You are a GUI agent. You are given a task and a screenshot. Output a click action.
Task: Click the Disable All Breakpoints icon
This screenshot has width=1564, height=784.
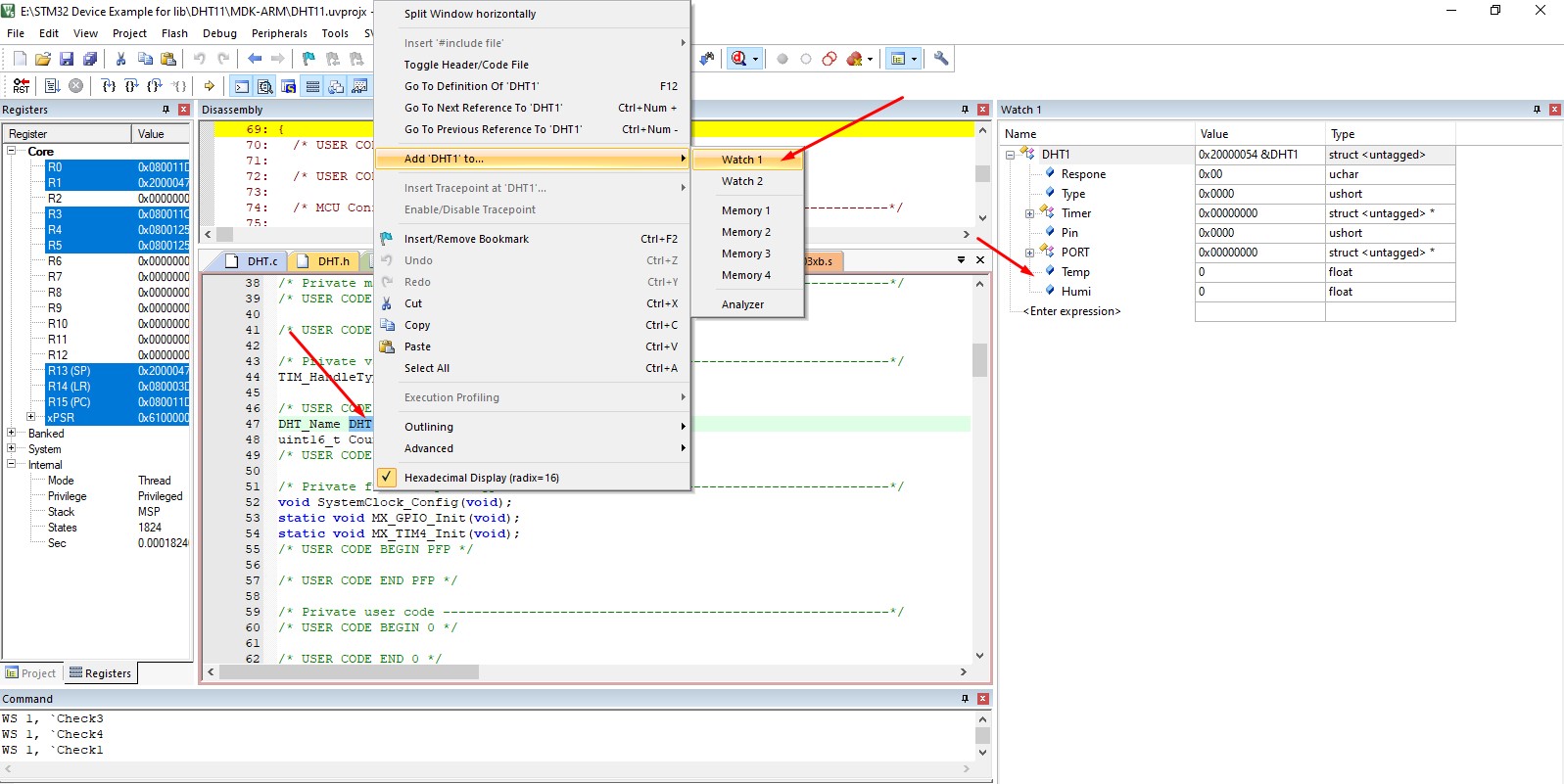829,59
